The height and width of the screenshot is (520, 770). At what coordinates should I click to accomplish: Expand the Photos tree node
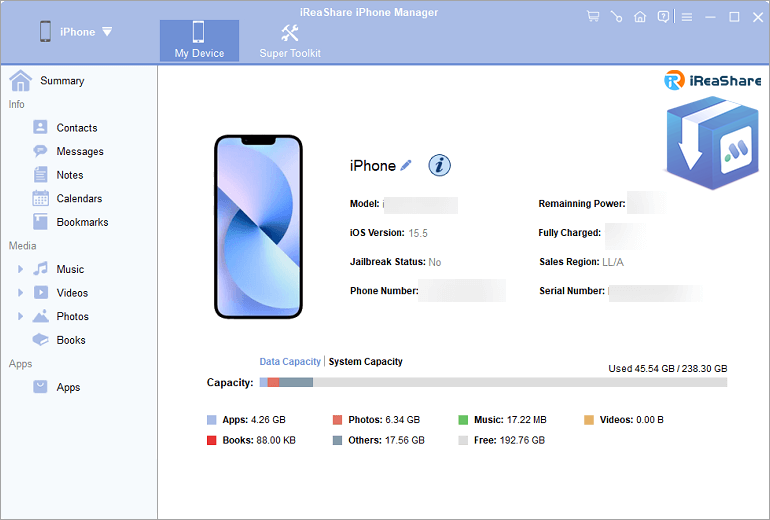pos(20,316)
